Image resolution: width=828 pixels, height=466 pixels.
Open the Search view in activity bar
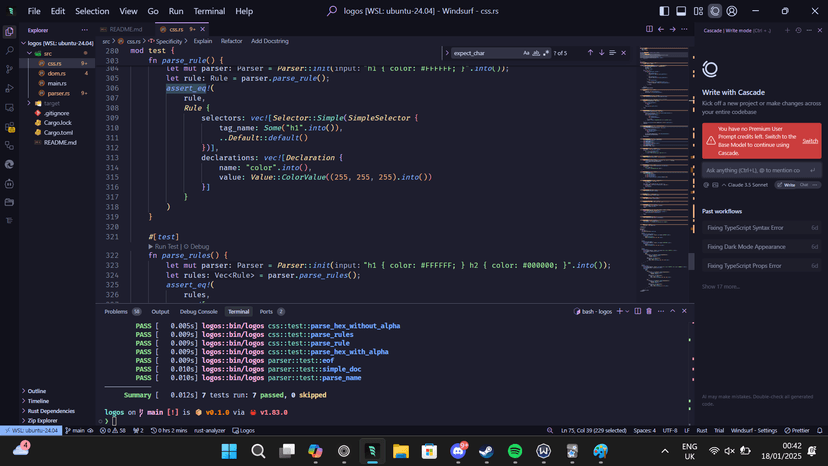(10, 51)
